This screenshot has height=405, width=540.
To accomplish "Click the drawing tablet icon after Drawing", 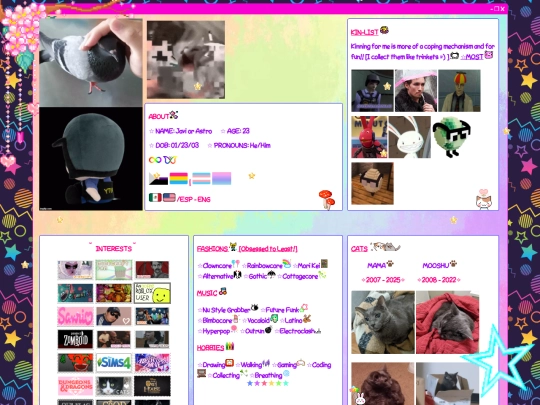I will click(229, 363).
